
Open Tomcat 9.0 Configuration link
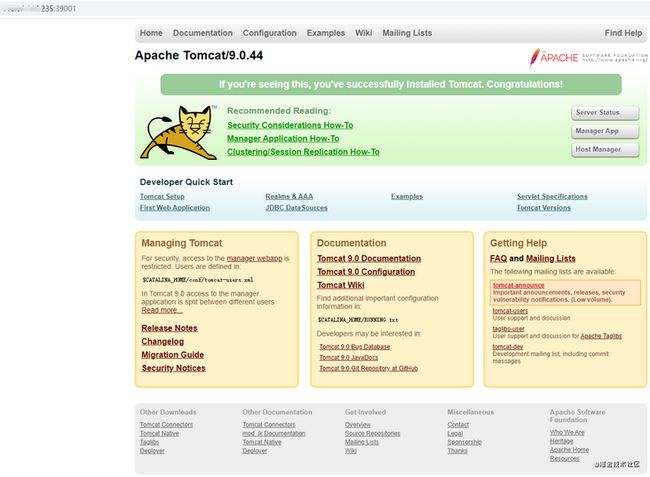[x=366, y=272]
